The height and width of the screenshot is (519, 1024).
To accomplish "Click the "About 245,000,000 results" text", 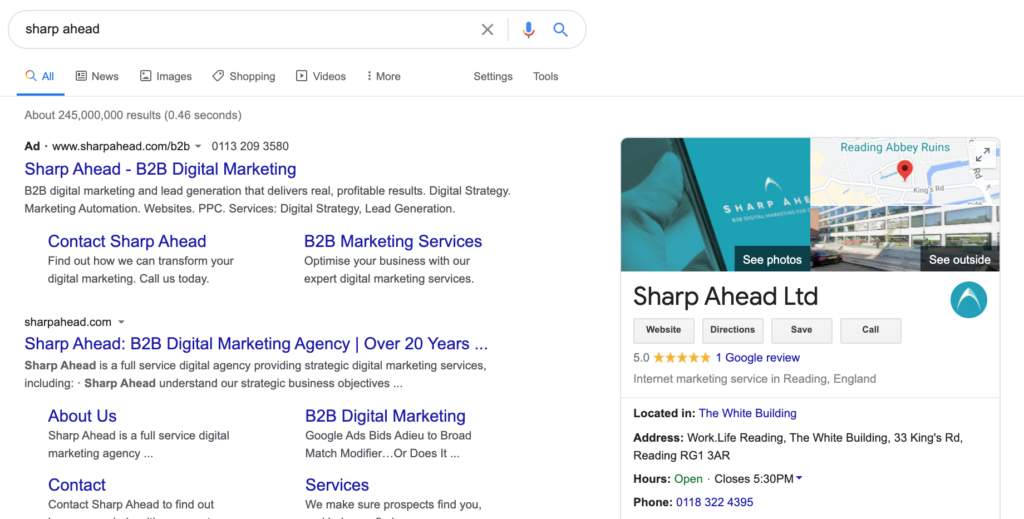I will pos(133,115).
